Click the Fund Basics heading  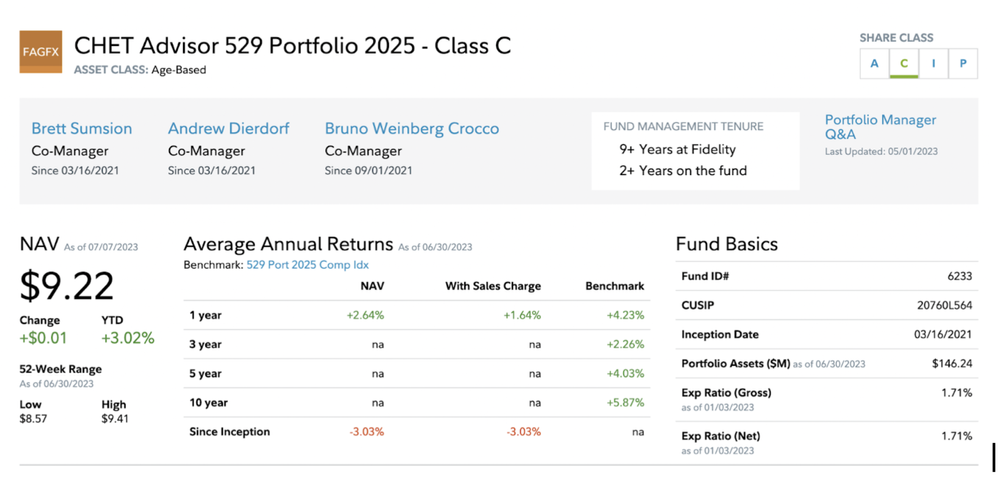pyautogui.click(x=726, y=244)
